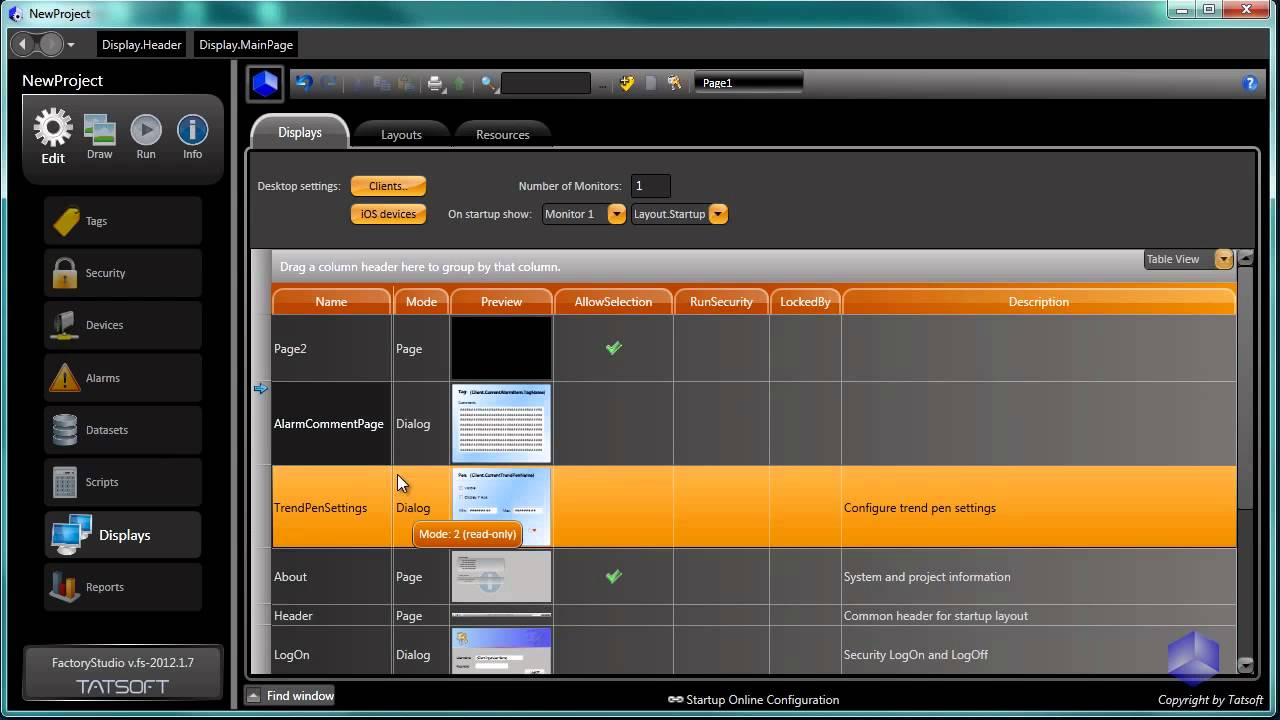The image size is (1280, 720).
Task: Open Devices in the sidebar
Action: [123, 325]
